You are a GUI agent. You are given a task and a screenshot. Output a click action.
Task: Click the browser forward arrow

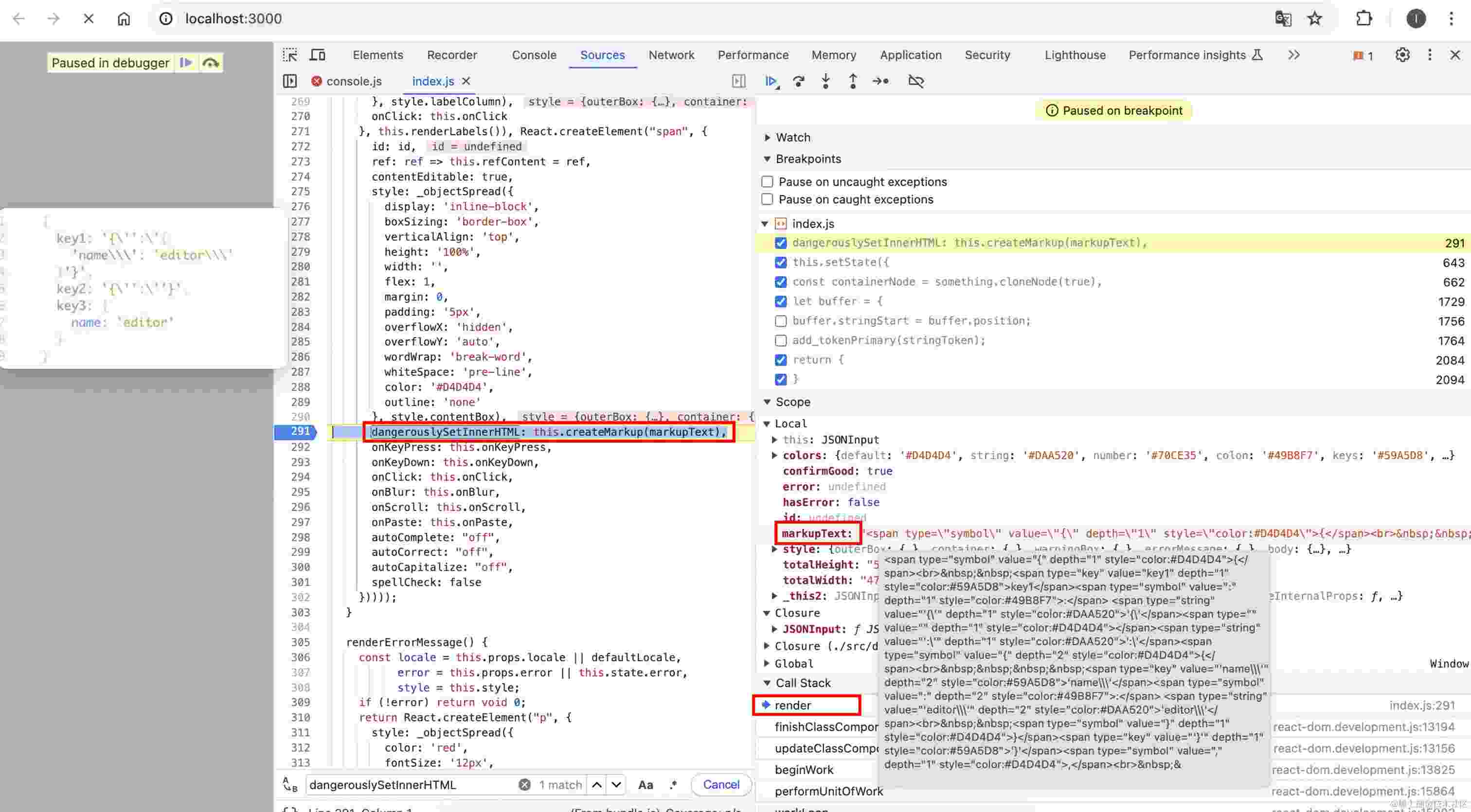(x=54, y=19)
